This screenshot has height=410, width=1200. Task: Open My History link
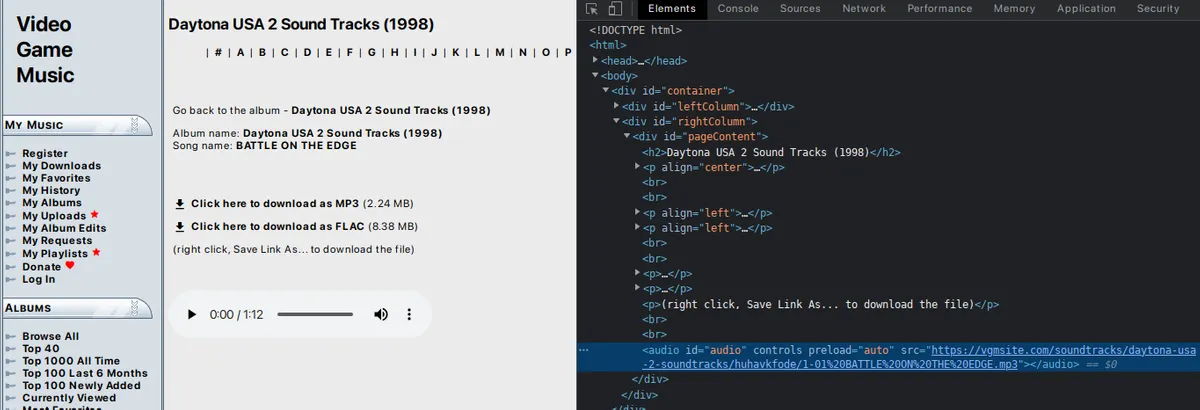pyautogui.click(x=51, y=190)
